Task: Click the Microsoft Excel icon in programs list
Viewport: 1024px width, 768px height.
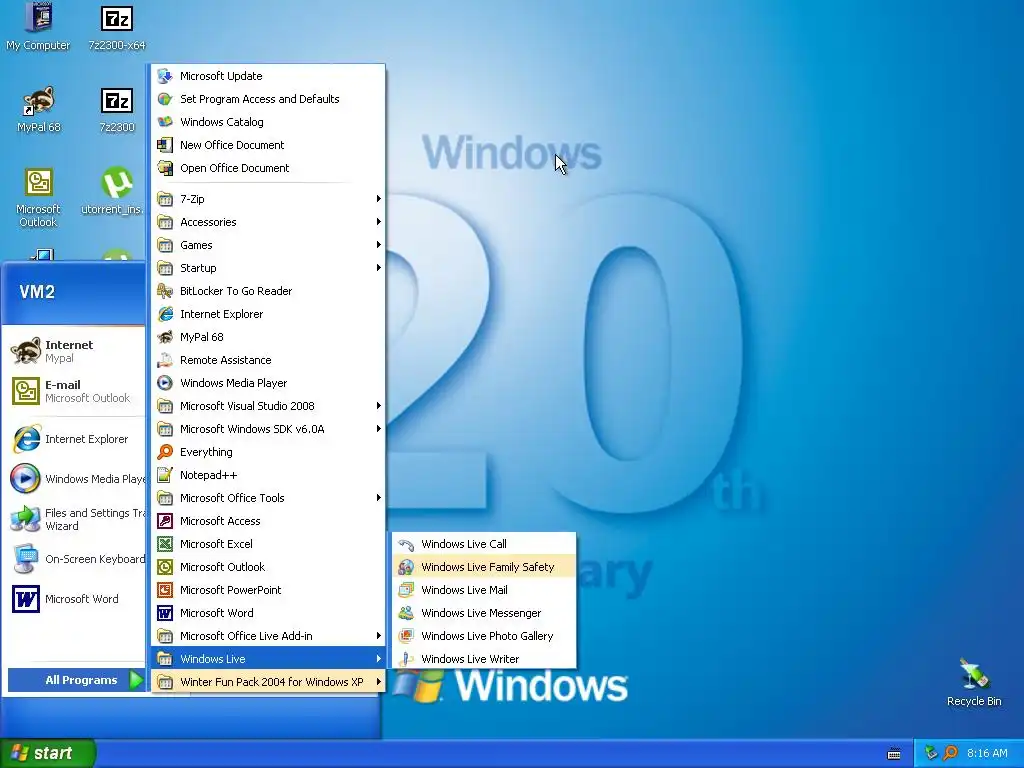Action: [x=165, y=544]
